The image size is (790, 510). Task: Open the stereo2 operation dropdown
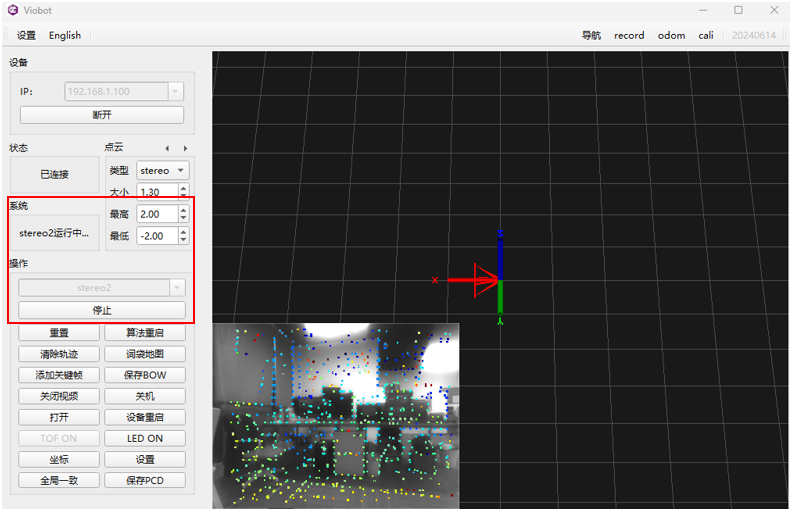point(178,288)
